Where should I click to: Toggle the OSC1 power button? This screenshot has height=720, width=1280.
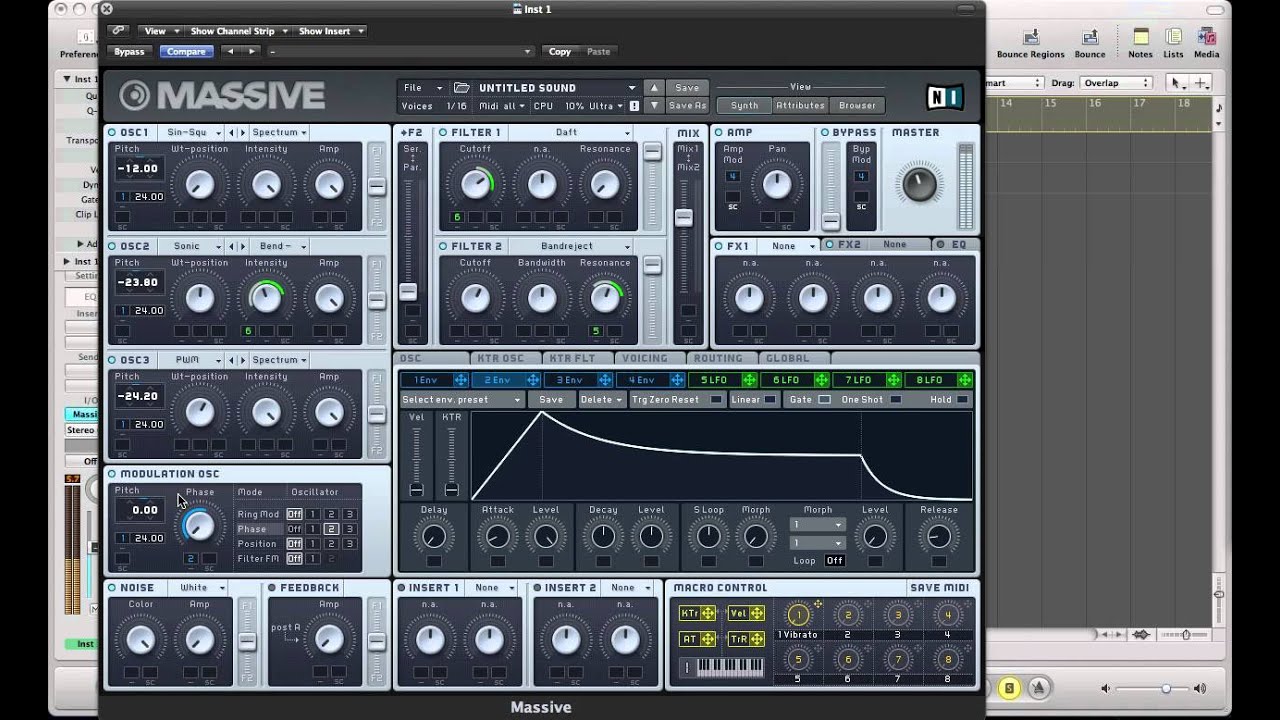pyautogui.click(x=112, y=133)
